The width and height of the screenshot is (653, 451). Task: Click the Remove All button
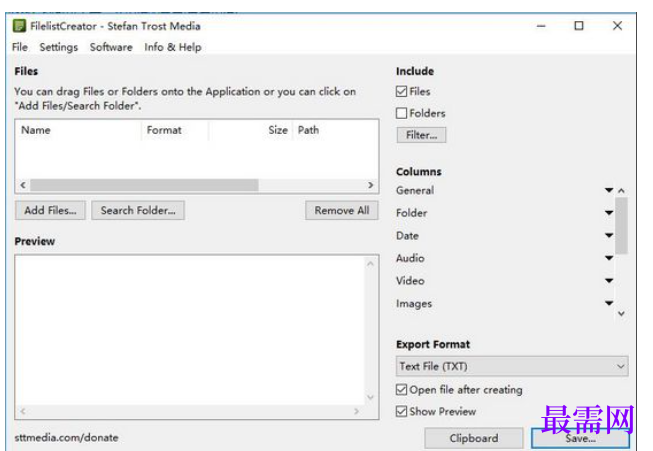pyautogui.click(x=342, y=210)
